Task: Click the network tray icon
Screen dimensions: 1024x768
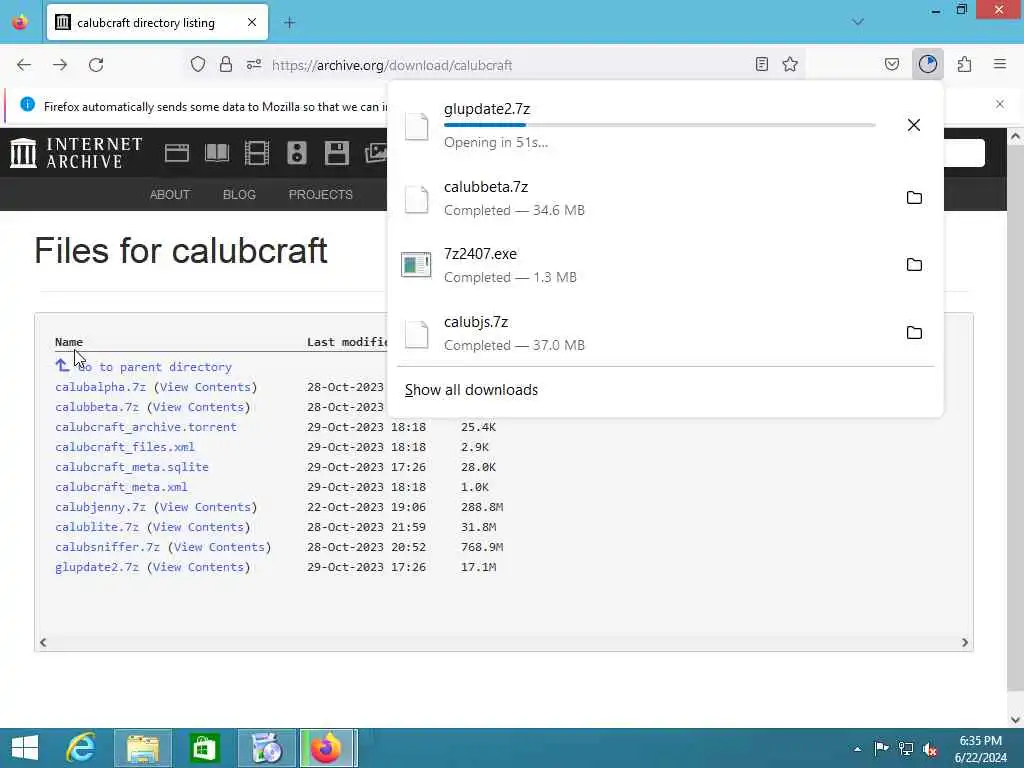Action: click(906, 749)
